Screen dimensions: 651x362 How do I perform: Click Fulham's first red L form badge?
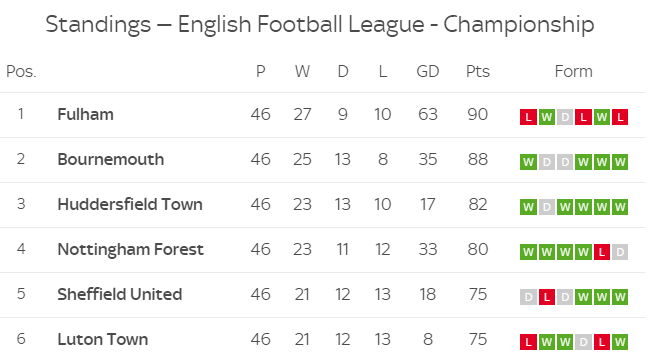click(x=528, y=117)
